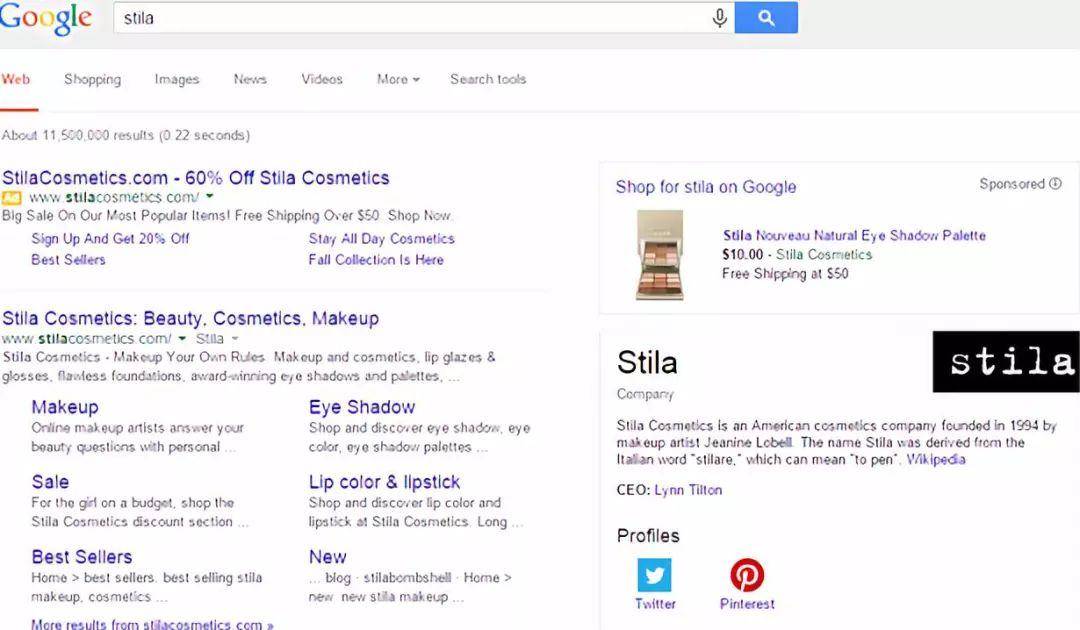Open the New sitelink
1080x630 pixels.
click(x=328, y=557)
